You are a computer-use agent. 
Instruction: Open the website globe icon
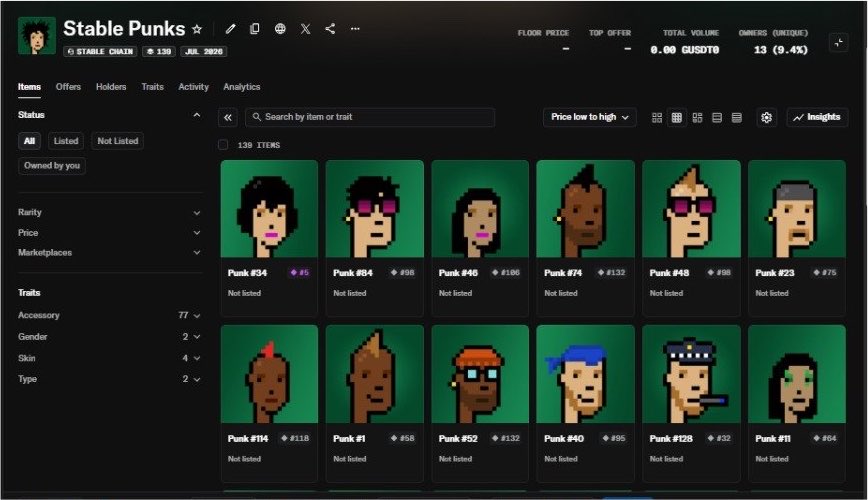[x=280, y=29]
